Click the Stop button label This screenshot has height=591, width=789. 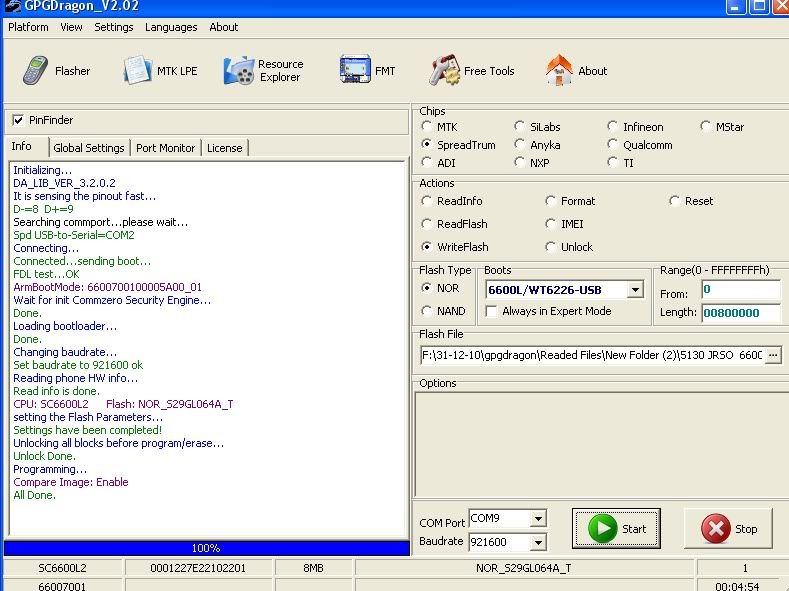(x=746, y=529)
